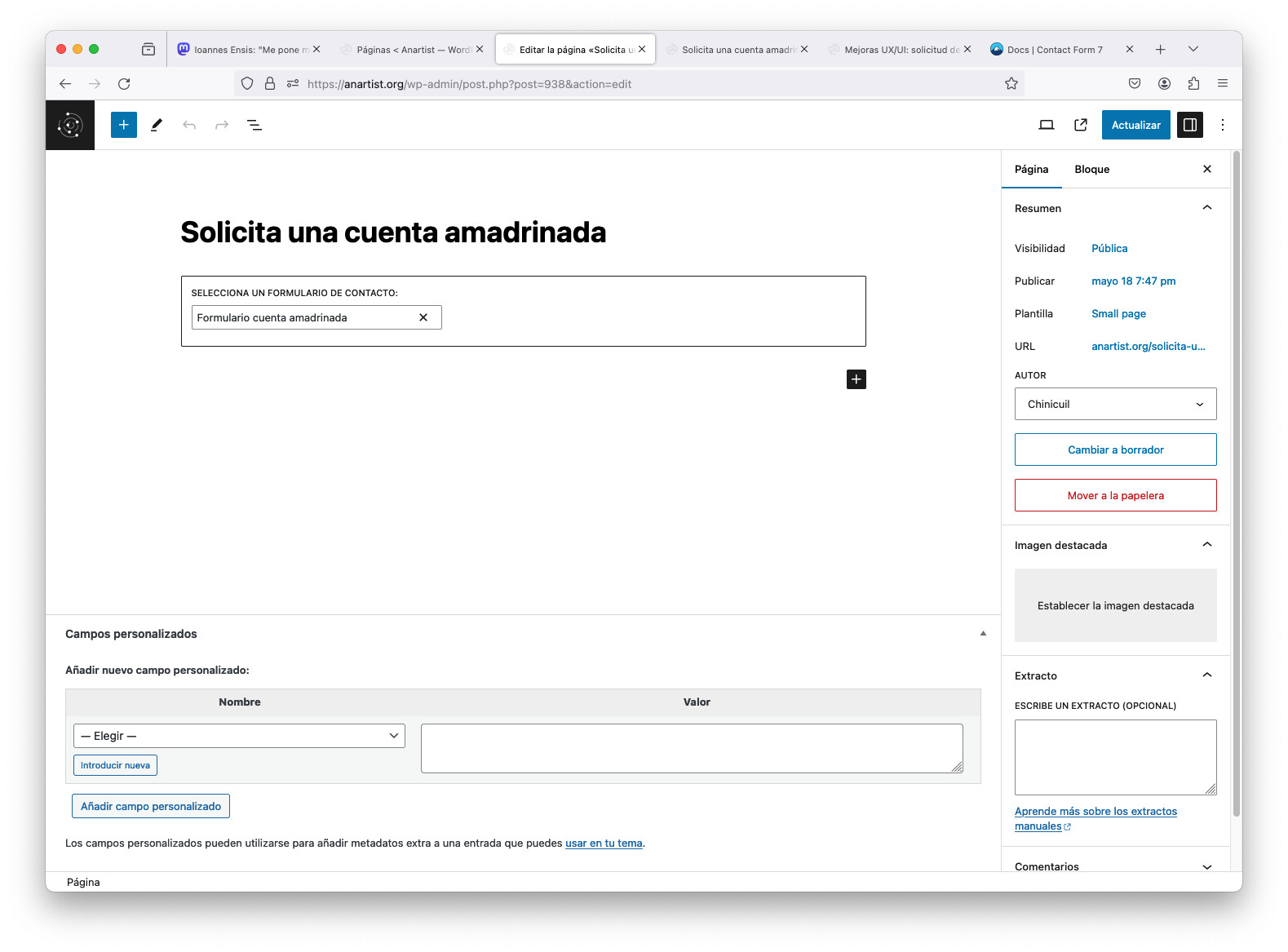Open the browser extensions puzzle icon

coord(1193,83)
